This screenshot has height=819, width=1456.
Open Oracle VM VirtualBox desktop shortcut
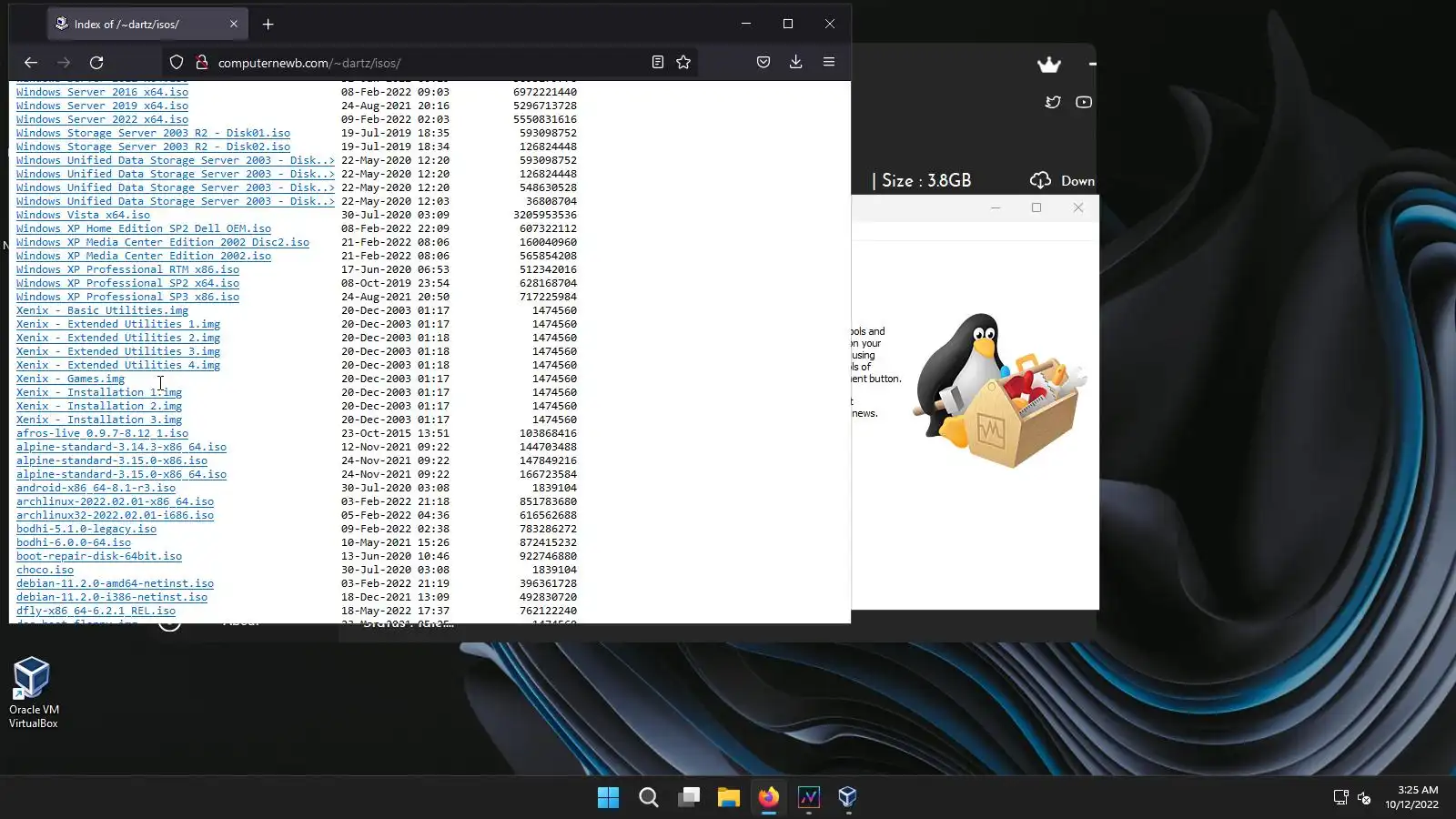coord(33,692)
